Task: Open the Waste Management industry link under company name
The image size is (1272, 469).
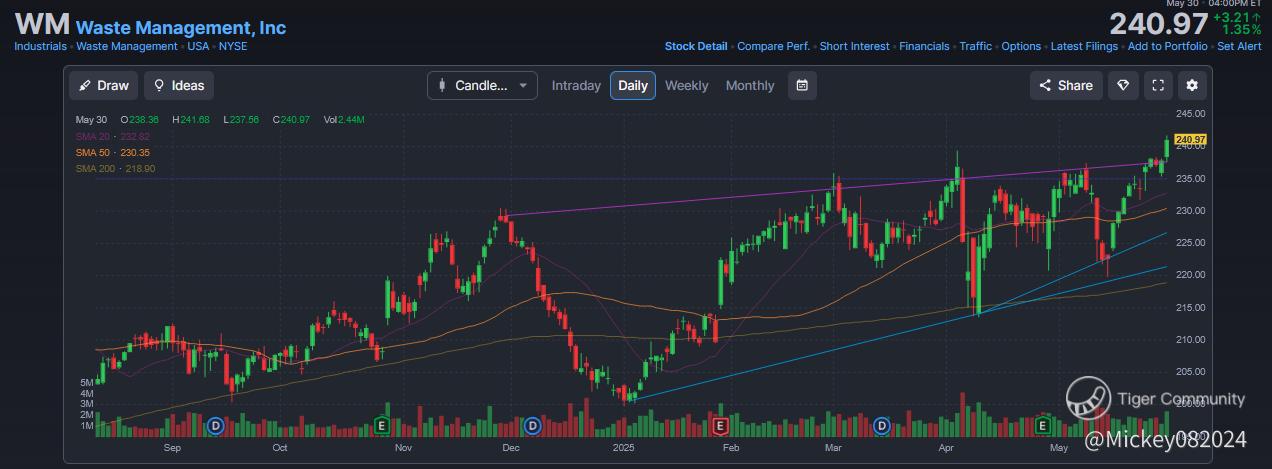Action: point(127,46)
